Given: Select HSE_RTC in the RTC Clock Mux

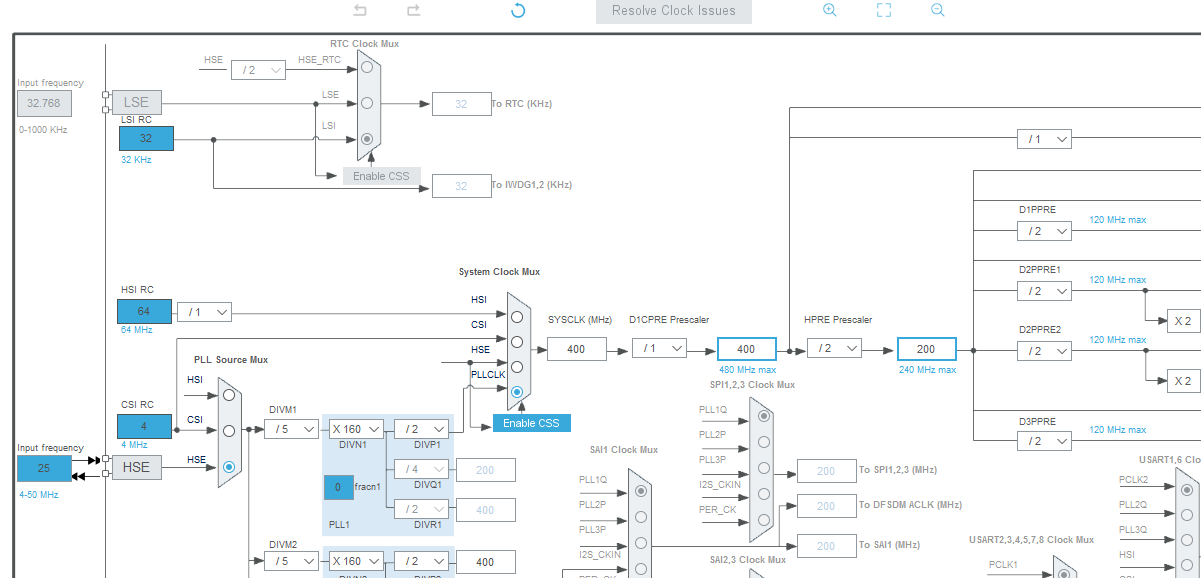Looking at the screenshot, I should point(368,66).
